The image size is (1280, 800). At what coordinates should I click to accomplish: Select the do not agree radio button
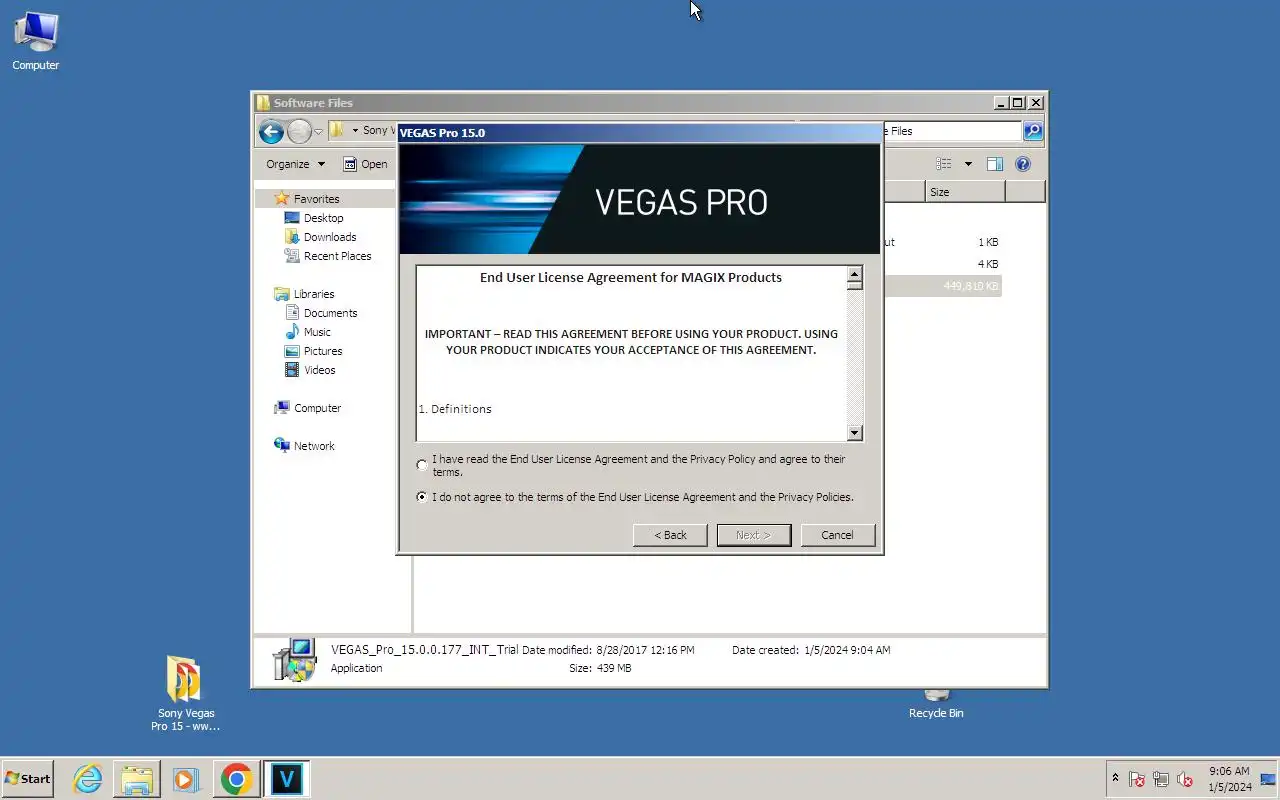422,497
